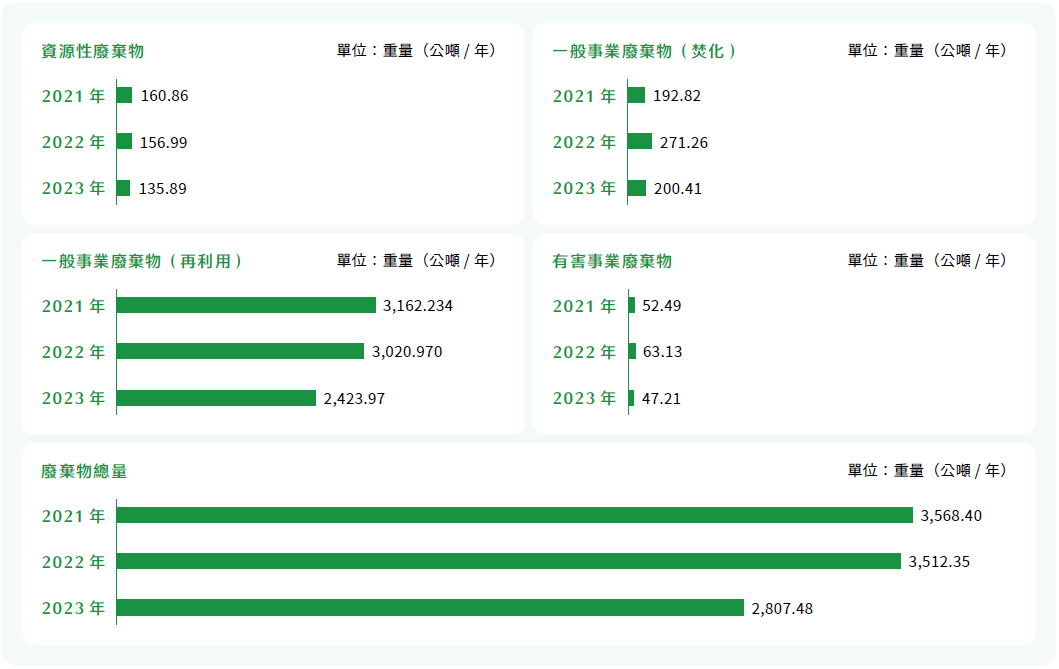Click the 3,568.40 total value label
This screenshot has width=1059, height=669.
pyautogui.click(x=951, y=516)
